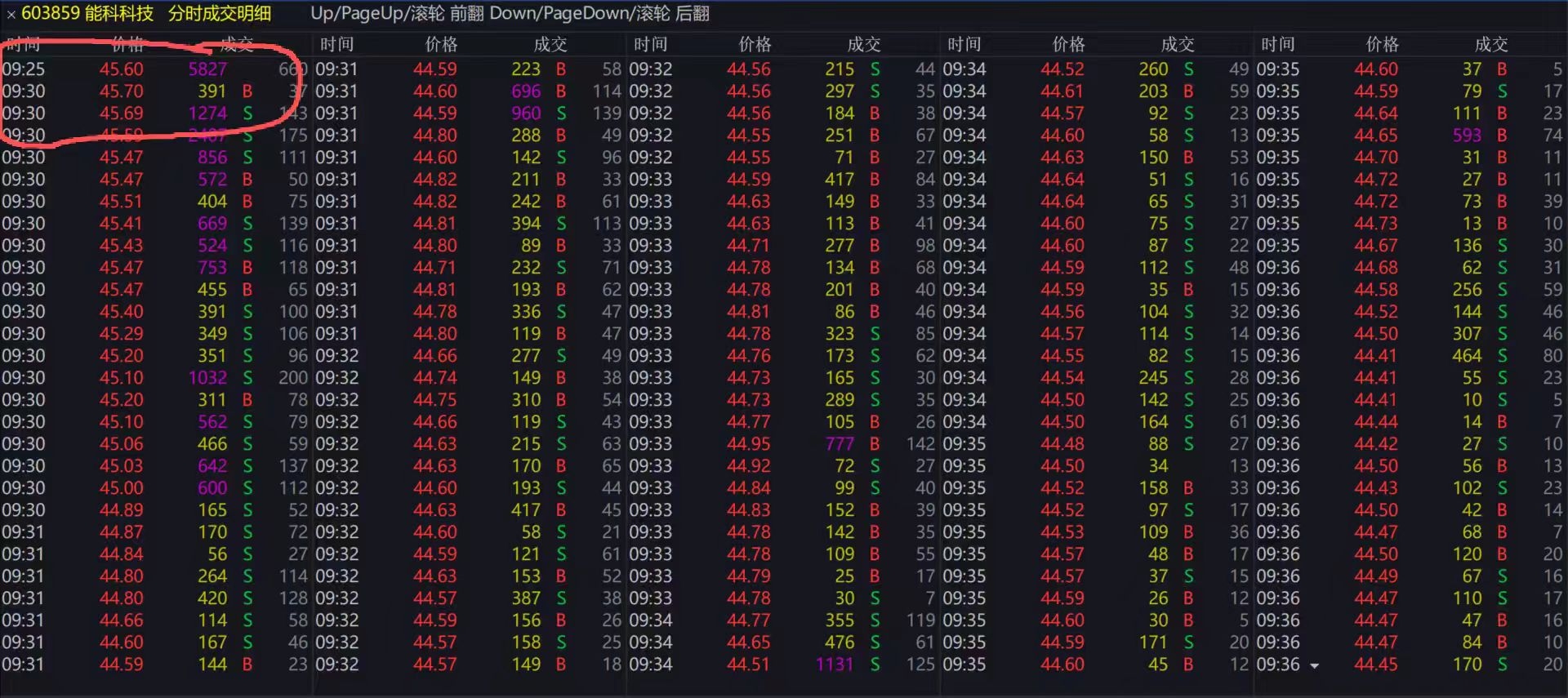Select volume 524
The image size is (1568, 698).
[x=212, y=246]
